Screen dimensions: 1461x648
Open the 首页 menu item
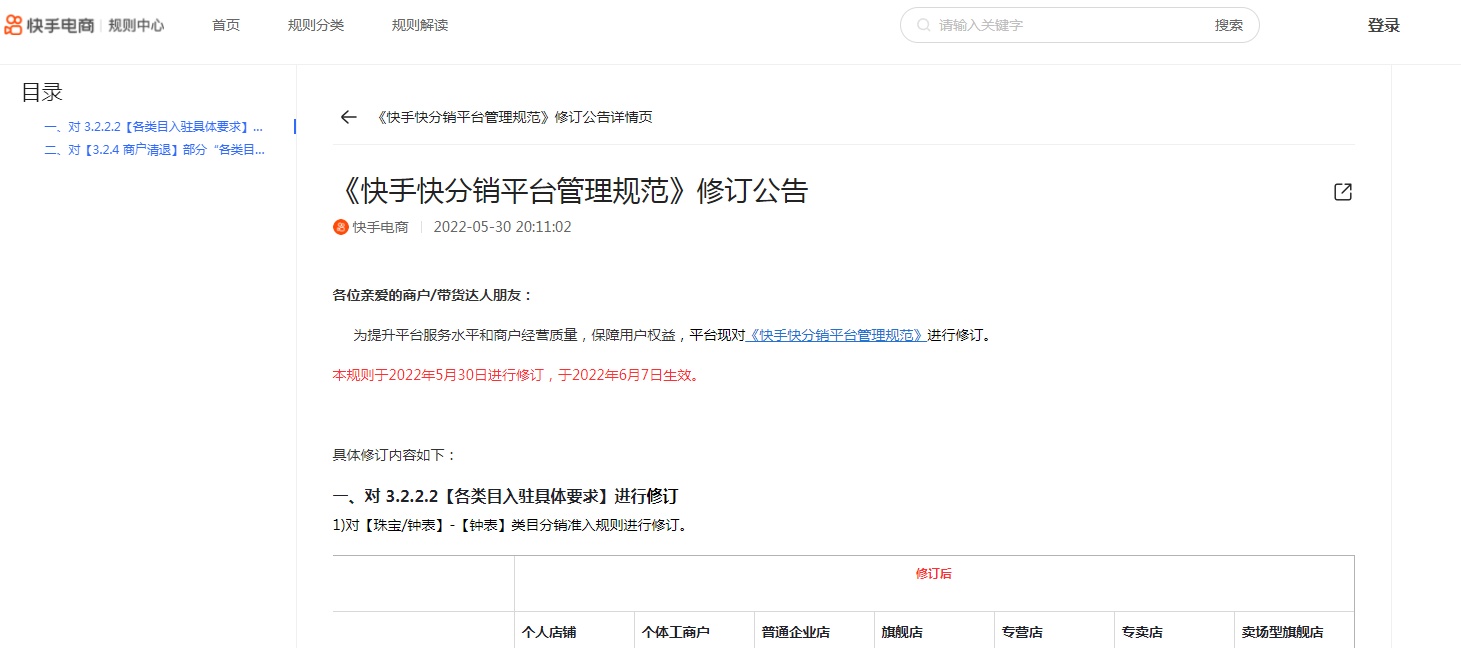coord(226,25)
